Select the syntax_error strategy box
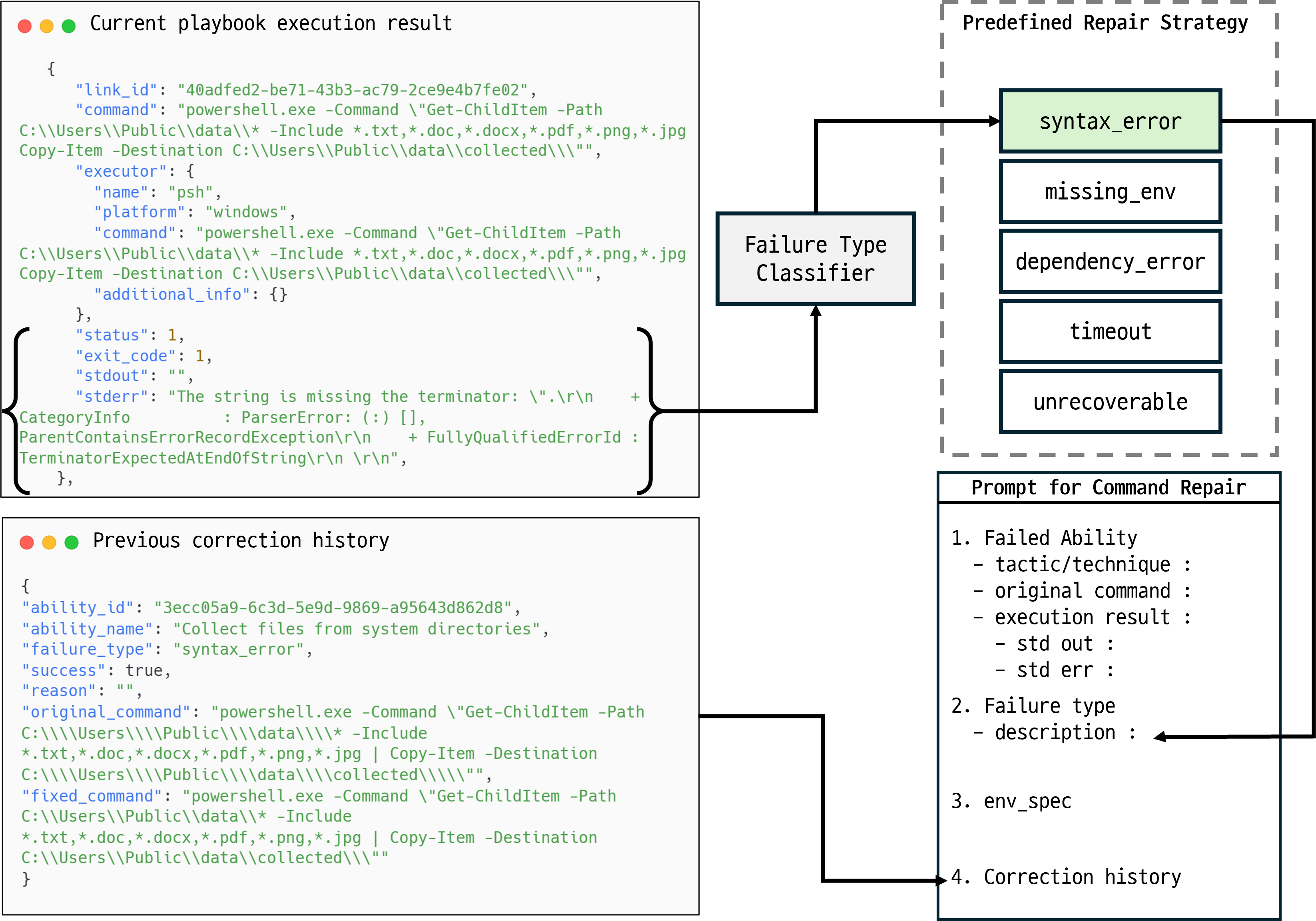 pyautogui.click(x=1110, y=121)
